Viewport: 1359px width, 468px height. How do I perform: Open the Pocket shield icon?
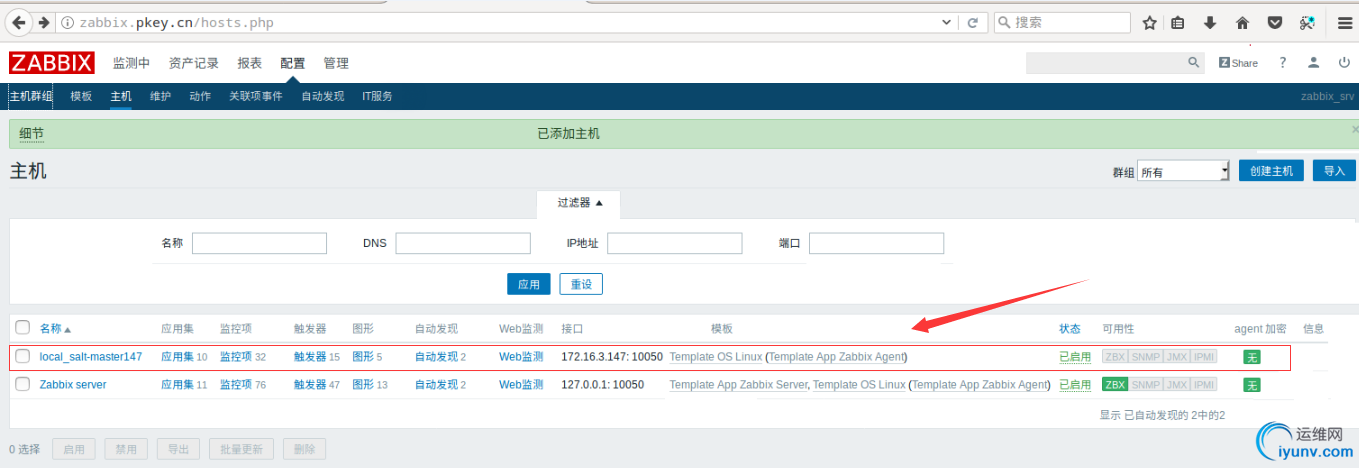(x=1275, y=22)
